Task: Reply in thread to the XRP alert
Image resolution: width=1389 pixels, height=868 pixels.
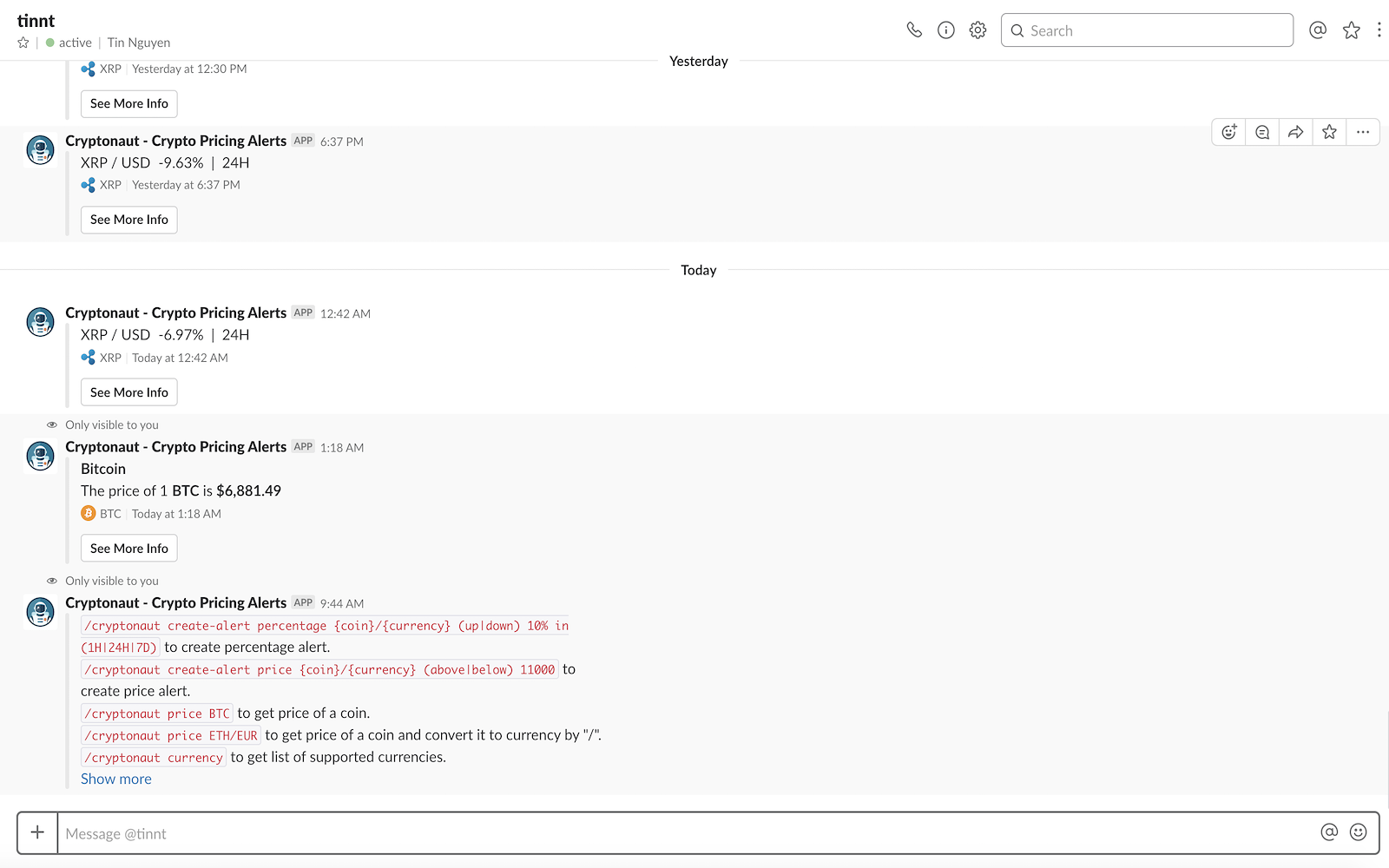Action: pos(1261,131)
